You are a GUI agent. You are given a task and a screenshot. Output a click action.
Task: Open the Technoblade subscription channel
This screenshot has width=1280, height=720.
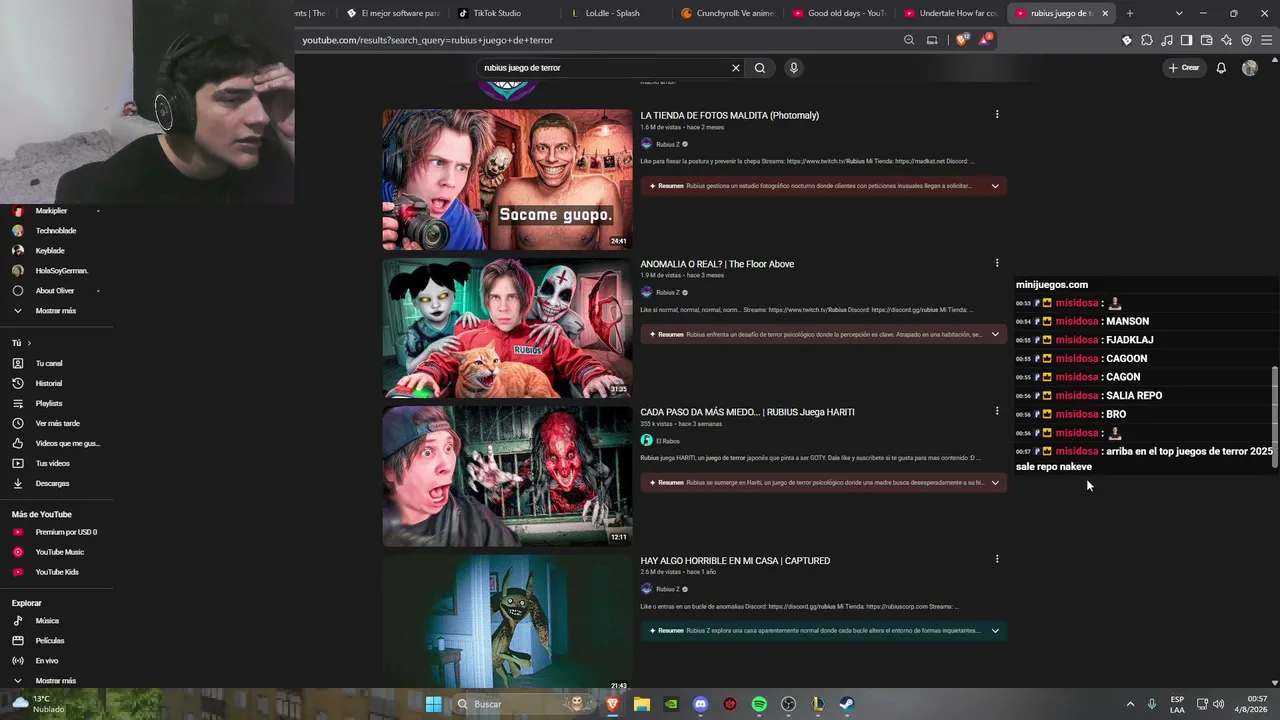pyautogui.click(x=56, y=231)
